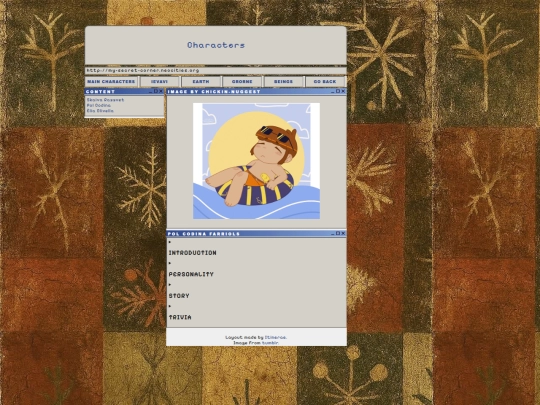Screen dimensions: 540x405
Task: Expand the Trivia section
Action: click(180, 317)
